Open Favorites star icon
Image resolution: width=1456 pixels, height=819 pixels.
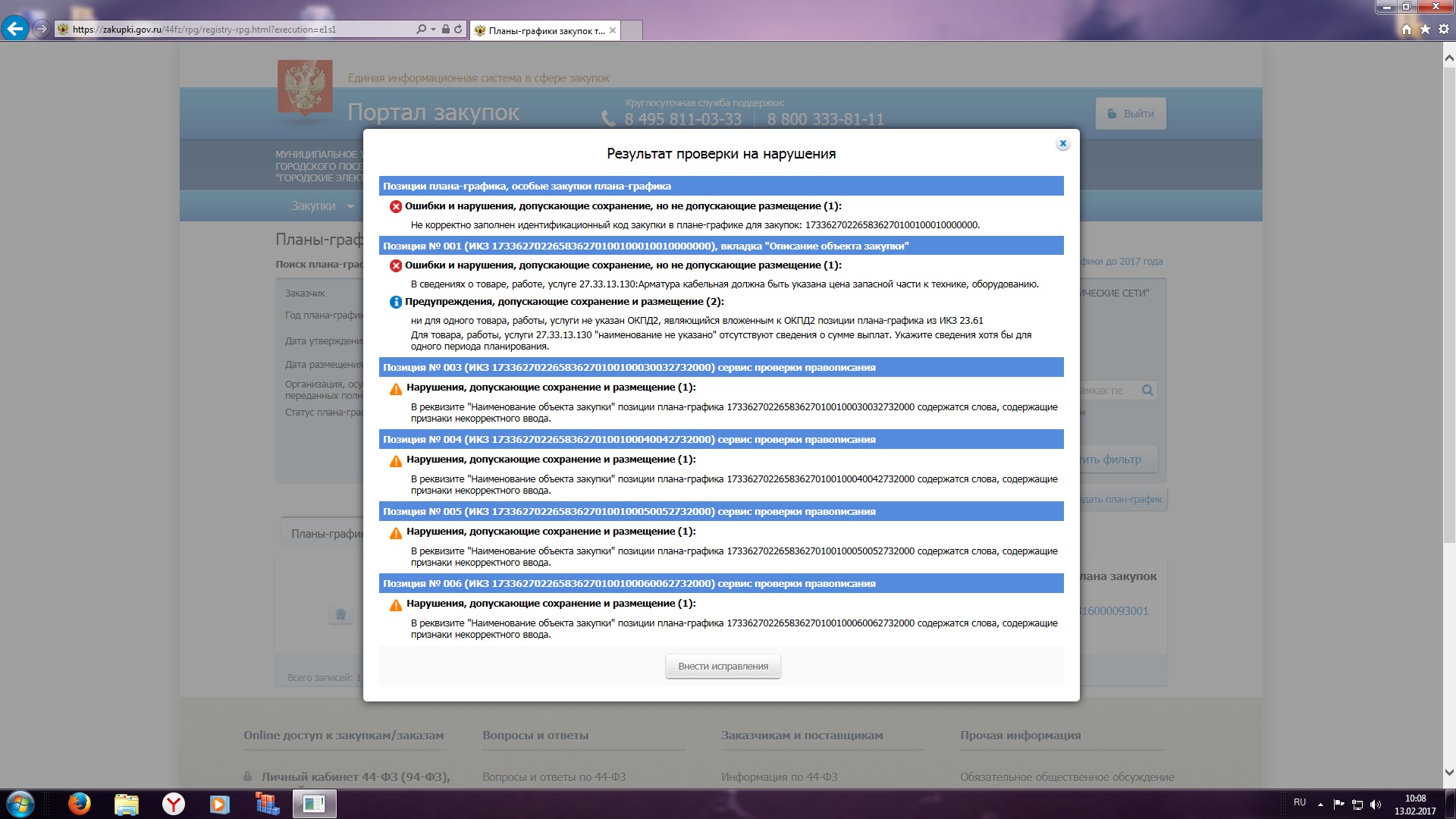coord(1425,30)
